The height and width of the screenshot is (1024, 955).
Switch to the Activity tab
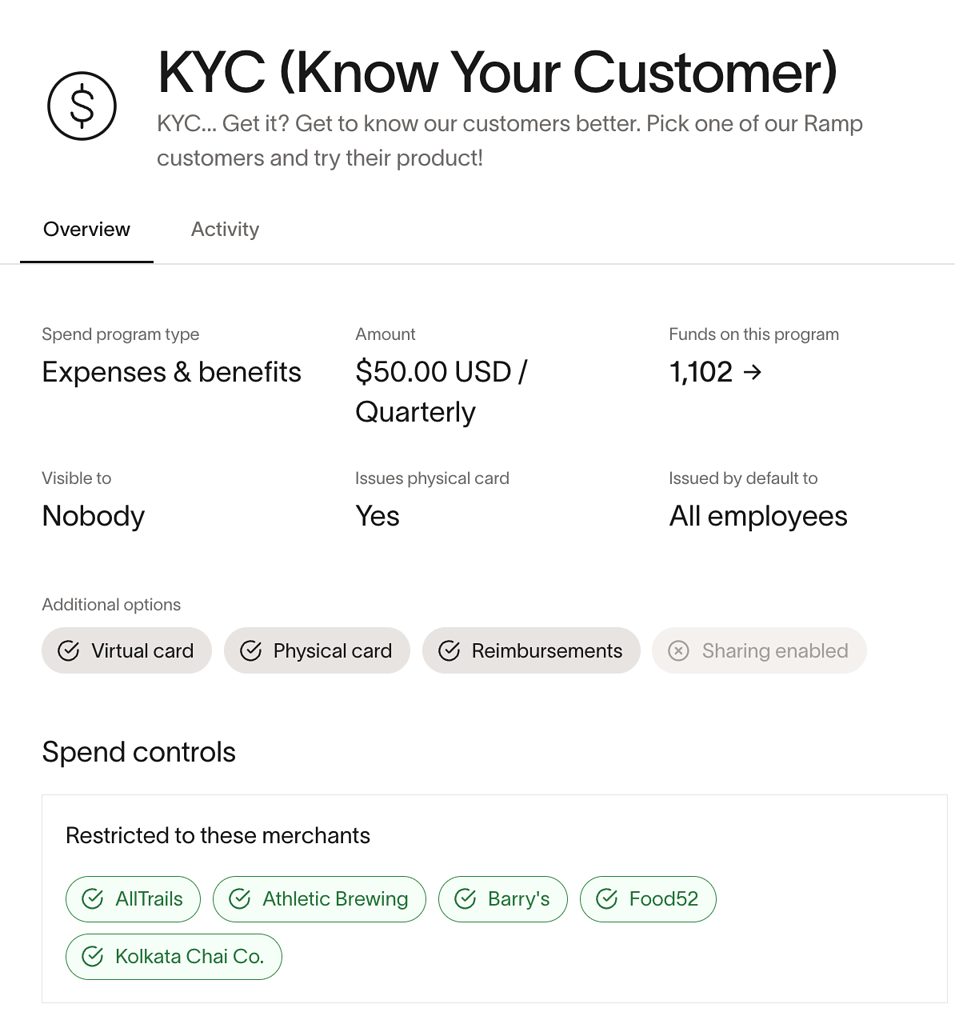224,229
